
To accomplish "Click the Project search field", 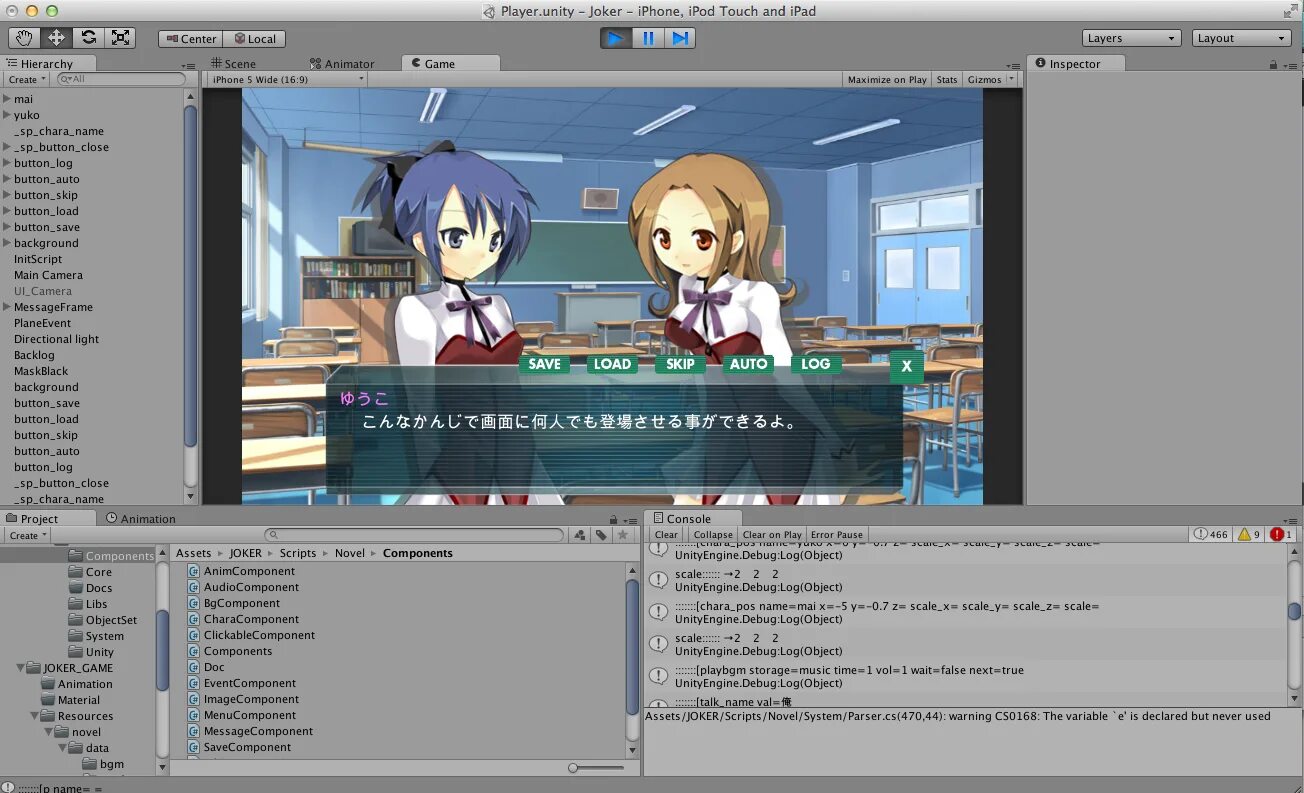I will coord(414,535).
